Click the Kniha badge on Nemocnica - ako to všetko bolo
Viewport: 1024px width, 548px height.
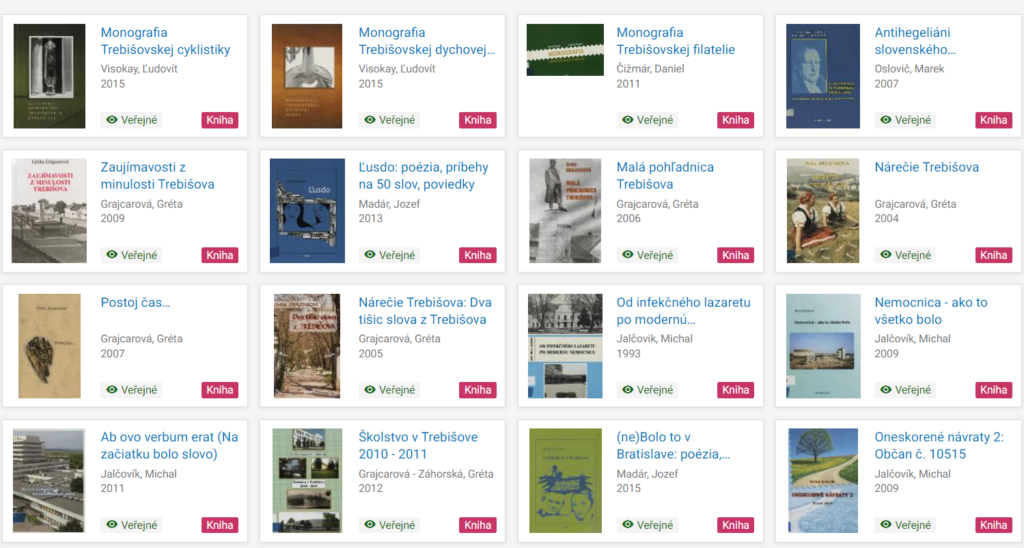(993, 390)
